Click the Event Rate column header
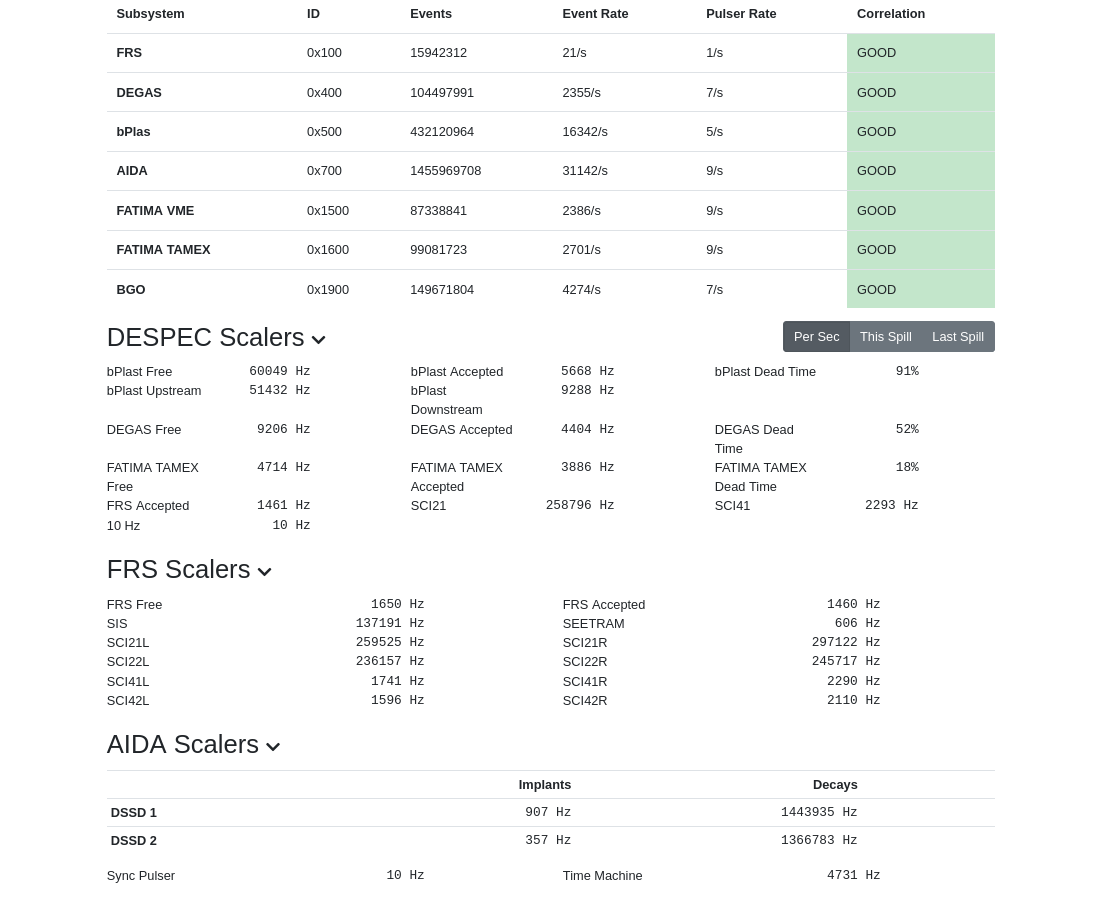This screenshot has height=897, width=1097. point(595,14)
